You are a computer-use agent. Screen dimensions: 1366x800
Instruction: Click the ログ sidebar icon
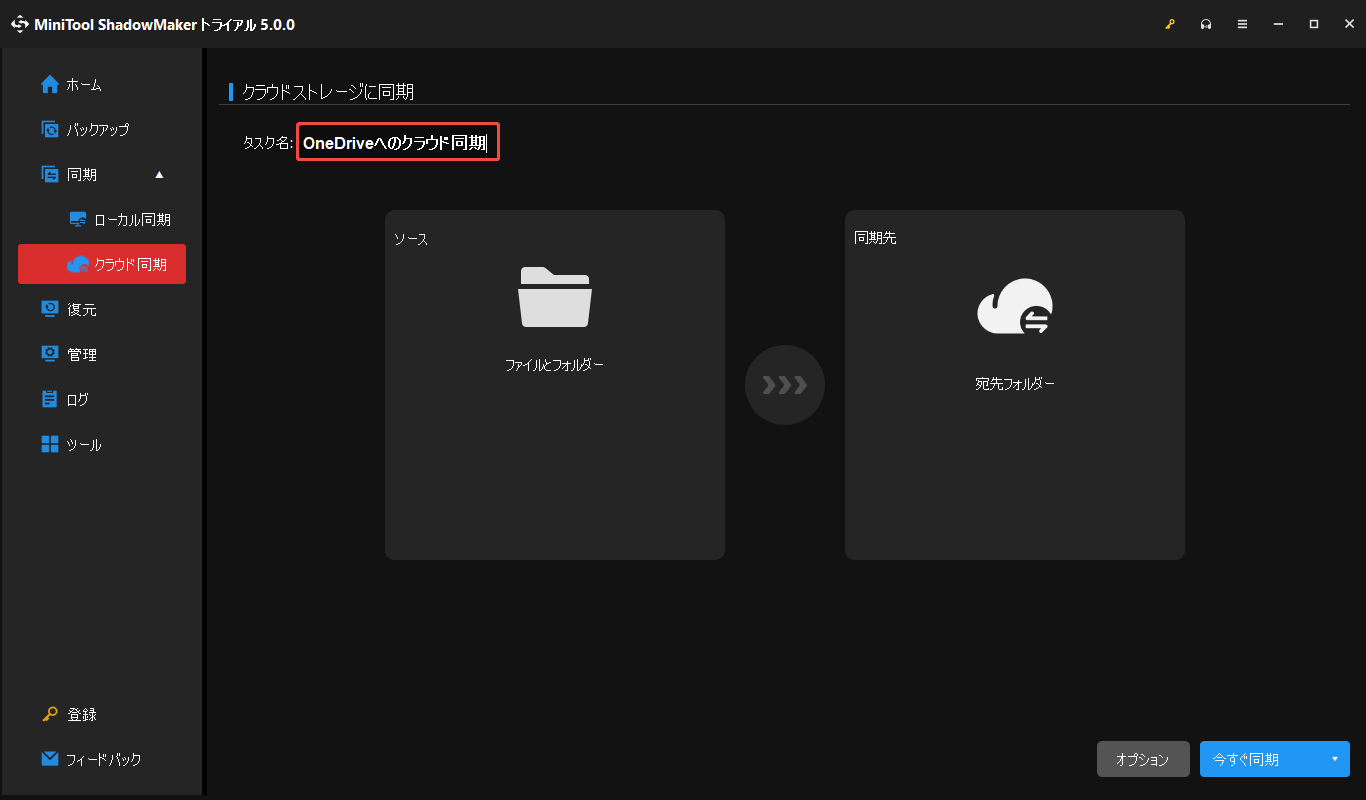pyautogui.click(x=50, y=400)
